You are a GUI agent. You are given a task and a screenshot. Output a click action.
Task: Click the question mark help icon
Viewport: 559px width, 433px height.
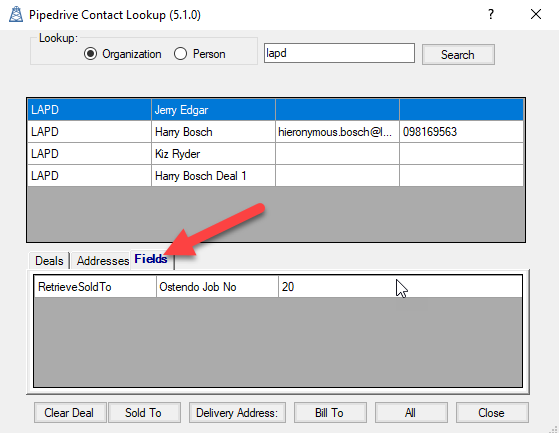(x=491, y=14)
